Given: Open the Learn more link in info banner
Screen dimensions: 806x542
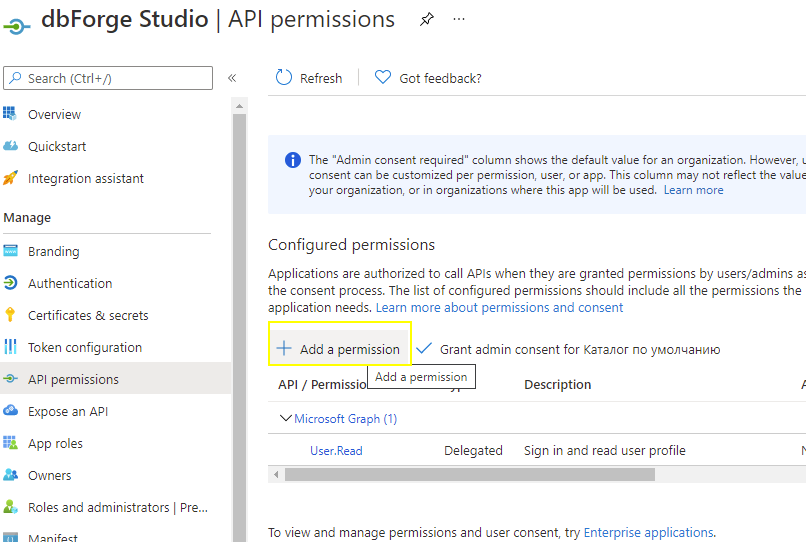Looking at the screenshot, I should (x=693, y=190).
